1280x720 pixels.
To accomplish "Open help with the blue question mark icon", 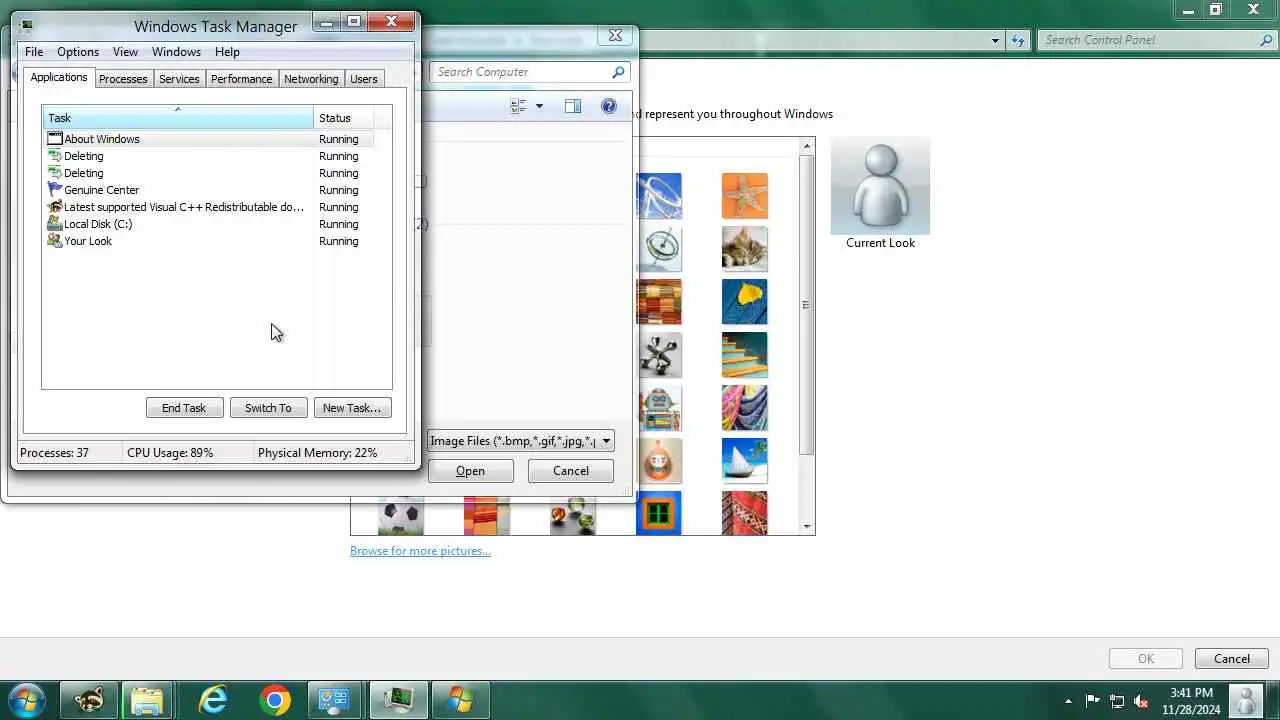I will [609, 106].
